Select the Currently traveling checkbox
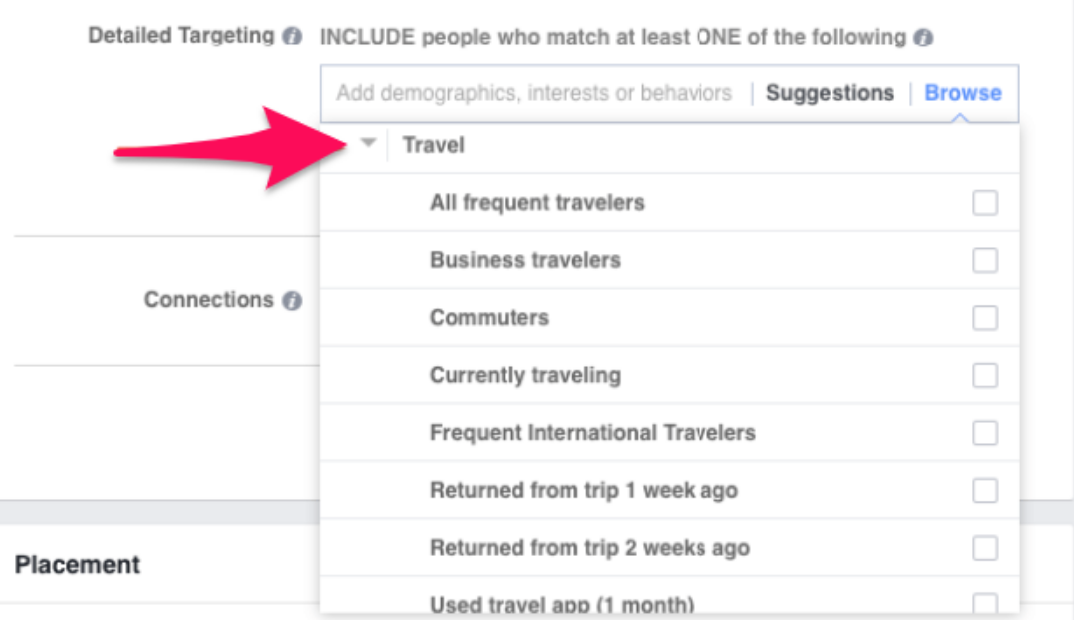The image size is (1074, 620). (x=984, y=375)
